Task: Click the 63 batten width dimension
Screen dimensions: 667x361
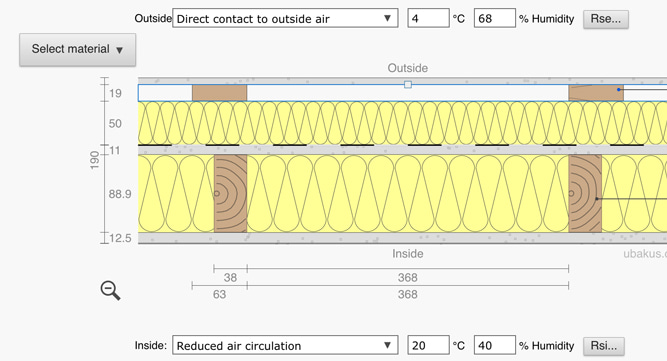Action: point(219,295)
